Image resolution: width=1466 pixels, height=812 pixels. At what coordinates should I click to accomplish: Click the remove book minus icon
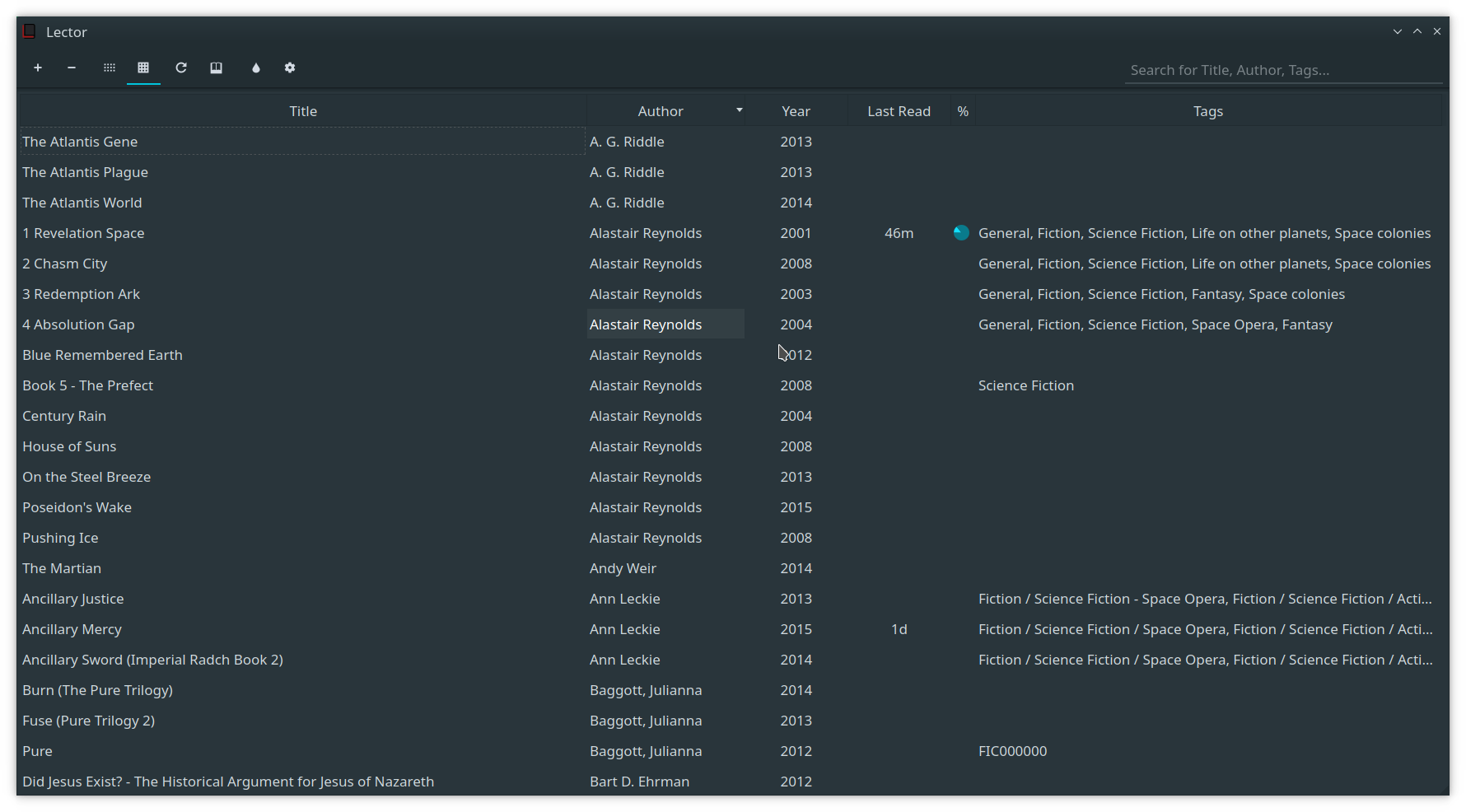pos(72,68)
